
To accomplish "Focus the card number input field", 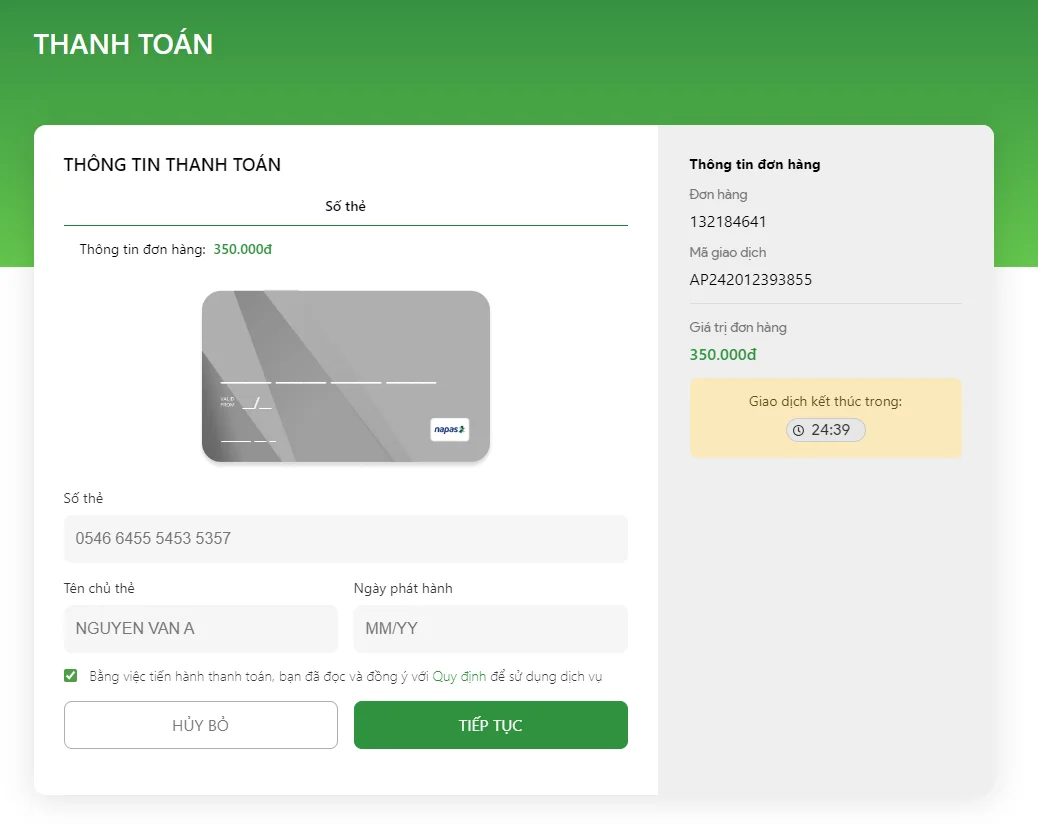I will [x=346, y=538].
